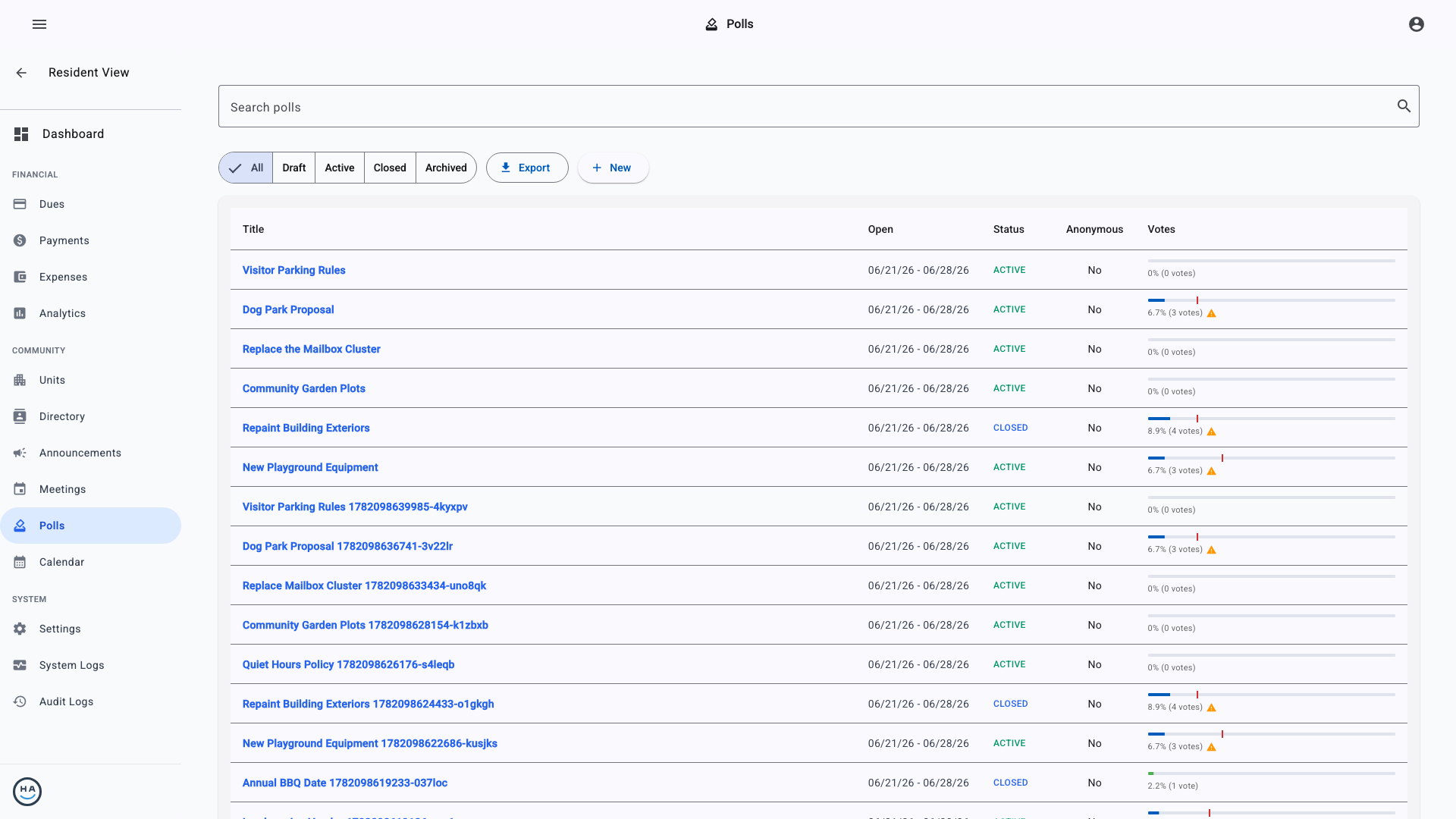The width and height of the screenshot is (1456, 819).
Task: Filter polls by Draft
Action: pyautogui.click(x=294, y=168)
